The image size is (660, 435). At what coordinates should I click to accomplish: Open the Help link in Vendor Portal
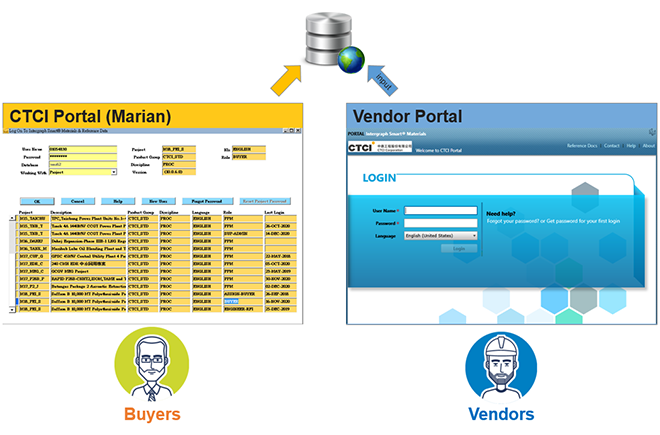[631, 146]
